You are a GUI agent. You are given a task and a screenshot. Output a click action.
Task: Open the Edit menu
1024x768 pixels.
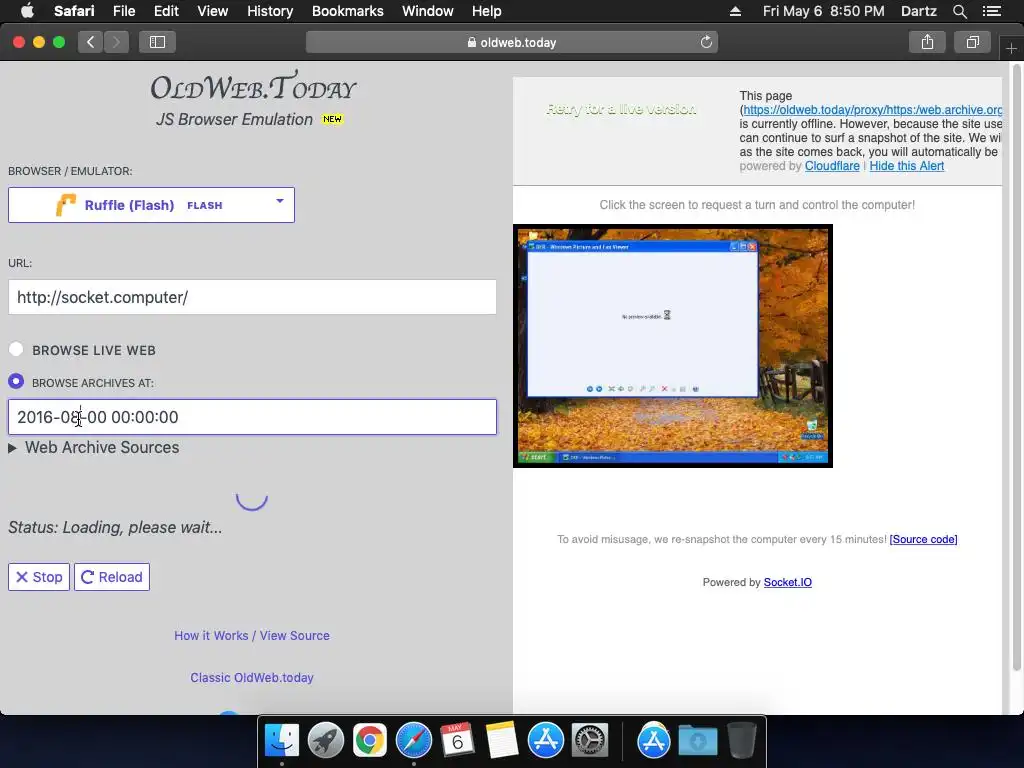pos(166,11)
